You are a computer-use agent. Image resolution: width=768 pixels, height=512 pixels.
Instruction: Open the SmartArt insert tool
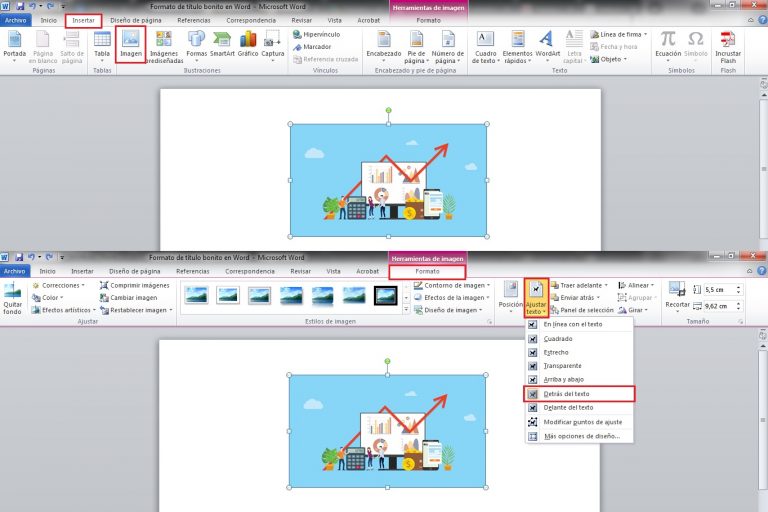(222, 44)
